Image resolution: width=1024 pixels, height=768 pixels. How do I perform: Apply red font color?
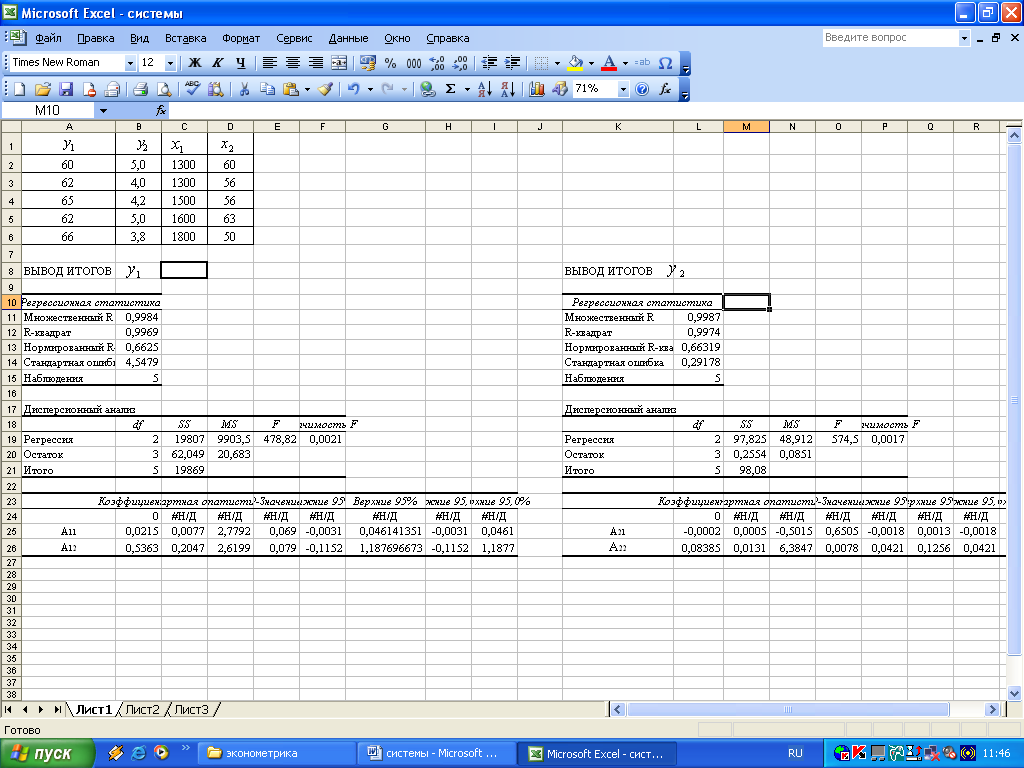coord(609,63)
